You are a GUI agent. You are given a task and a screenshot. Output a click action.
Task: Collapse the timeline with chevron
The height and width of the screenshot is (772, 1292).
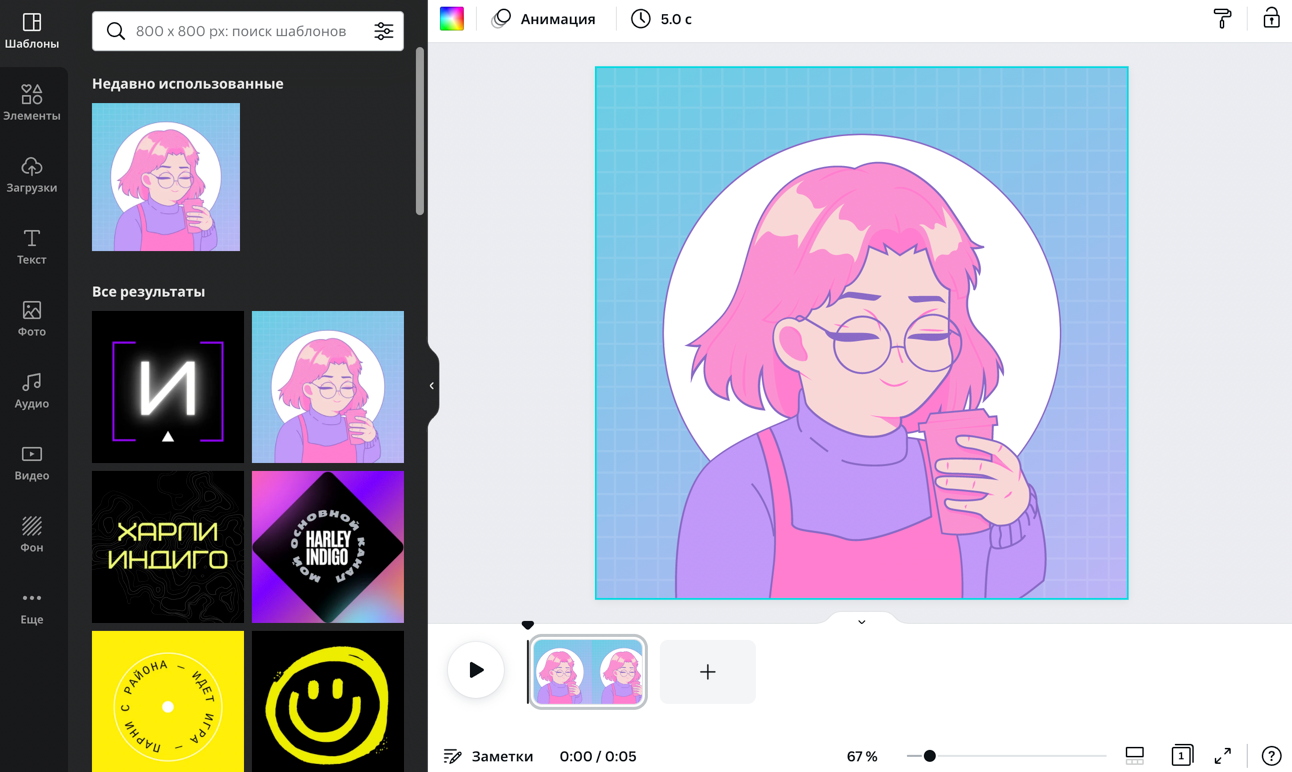861,622
